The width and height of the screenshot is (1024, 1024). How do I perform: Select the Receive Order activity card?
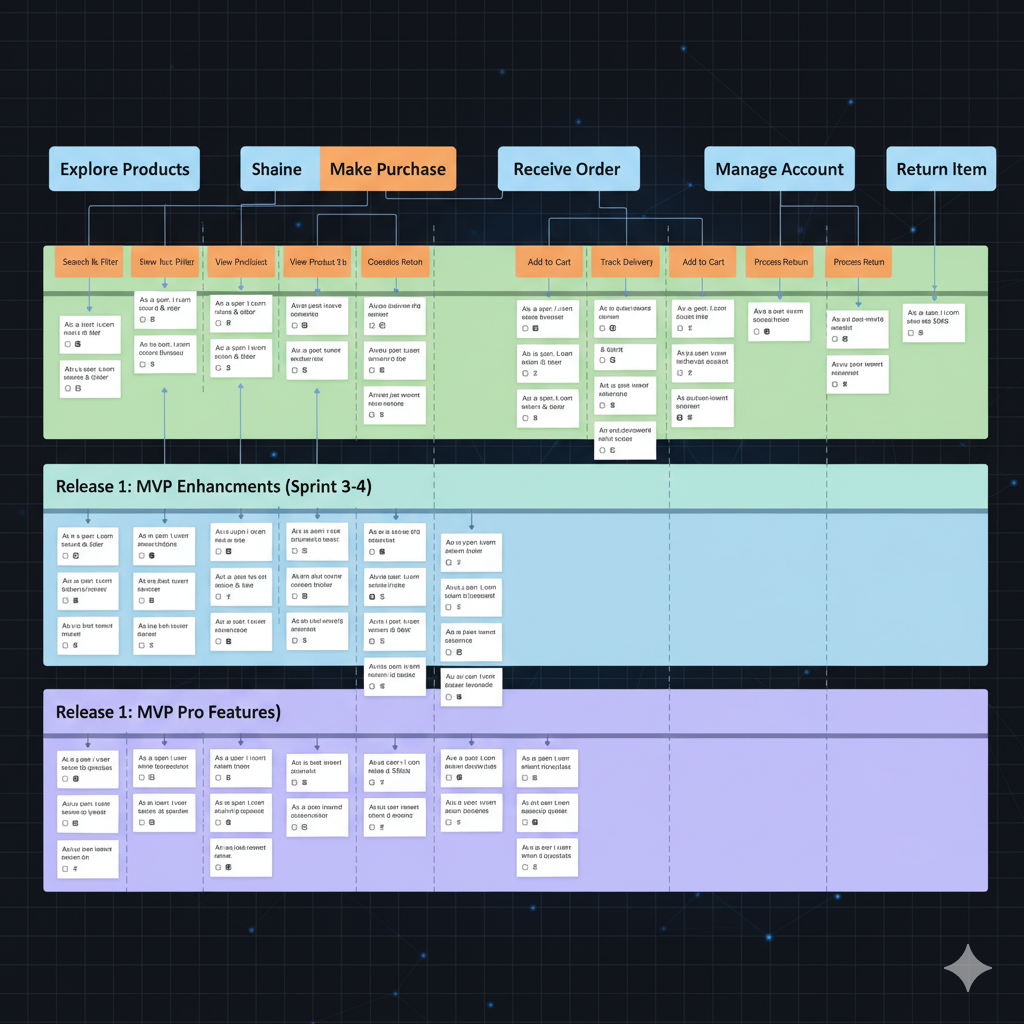point(566,169)
